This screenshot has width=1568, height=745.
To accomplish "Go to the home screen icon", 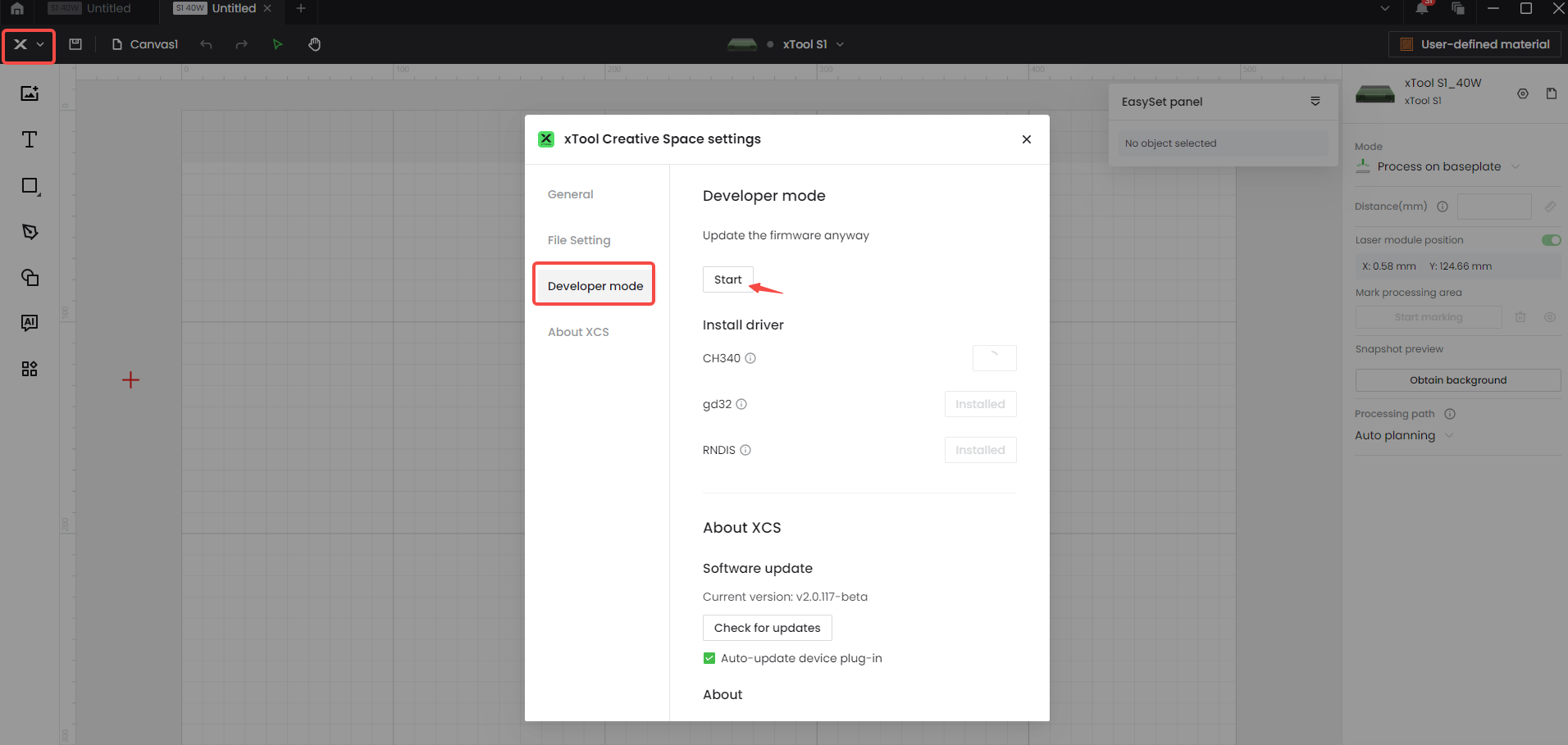I will (17, 8).
